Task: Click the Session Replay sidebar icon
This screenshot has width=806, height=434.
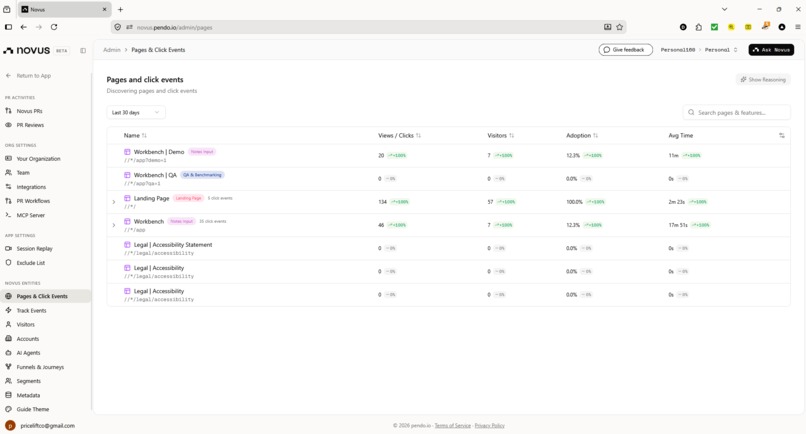Action: (8, 248)
